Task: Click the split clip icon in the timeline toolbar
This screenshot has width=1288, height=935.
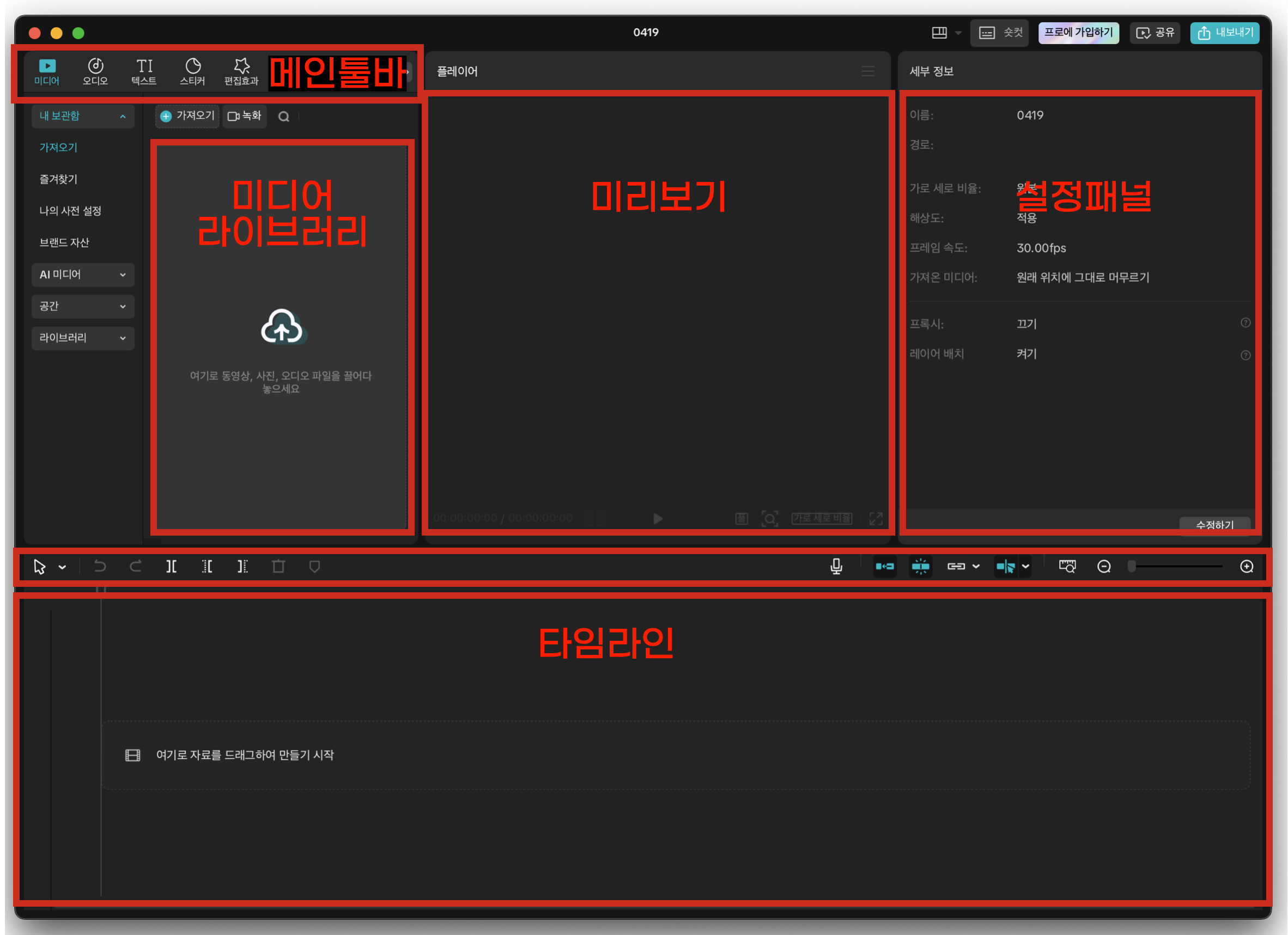Action: point(171,566)
